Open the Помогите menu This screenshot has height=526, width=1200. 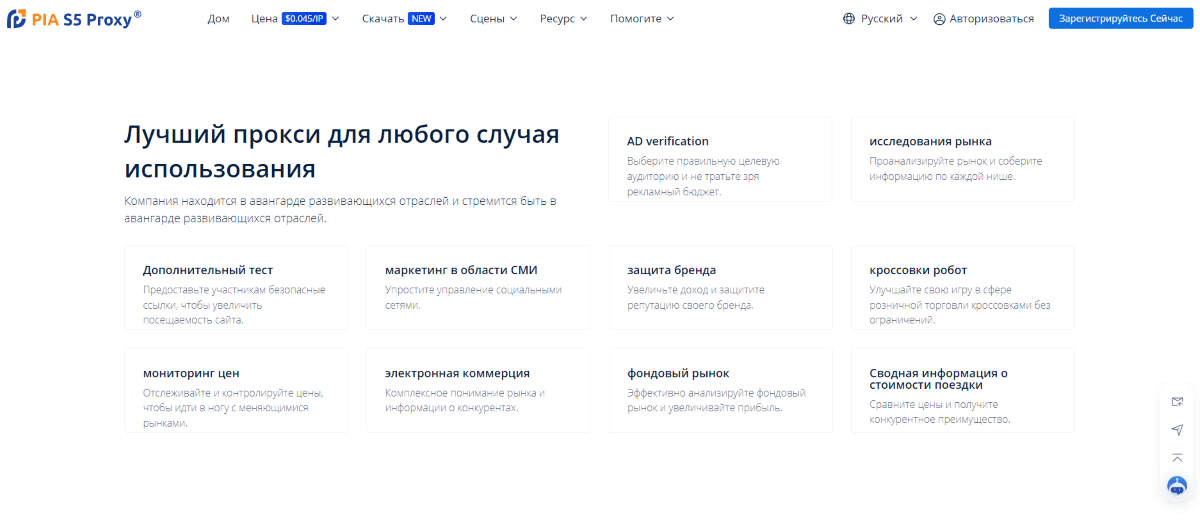tap(642, 18)
